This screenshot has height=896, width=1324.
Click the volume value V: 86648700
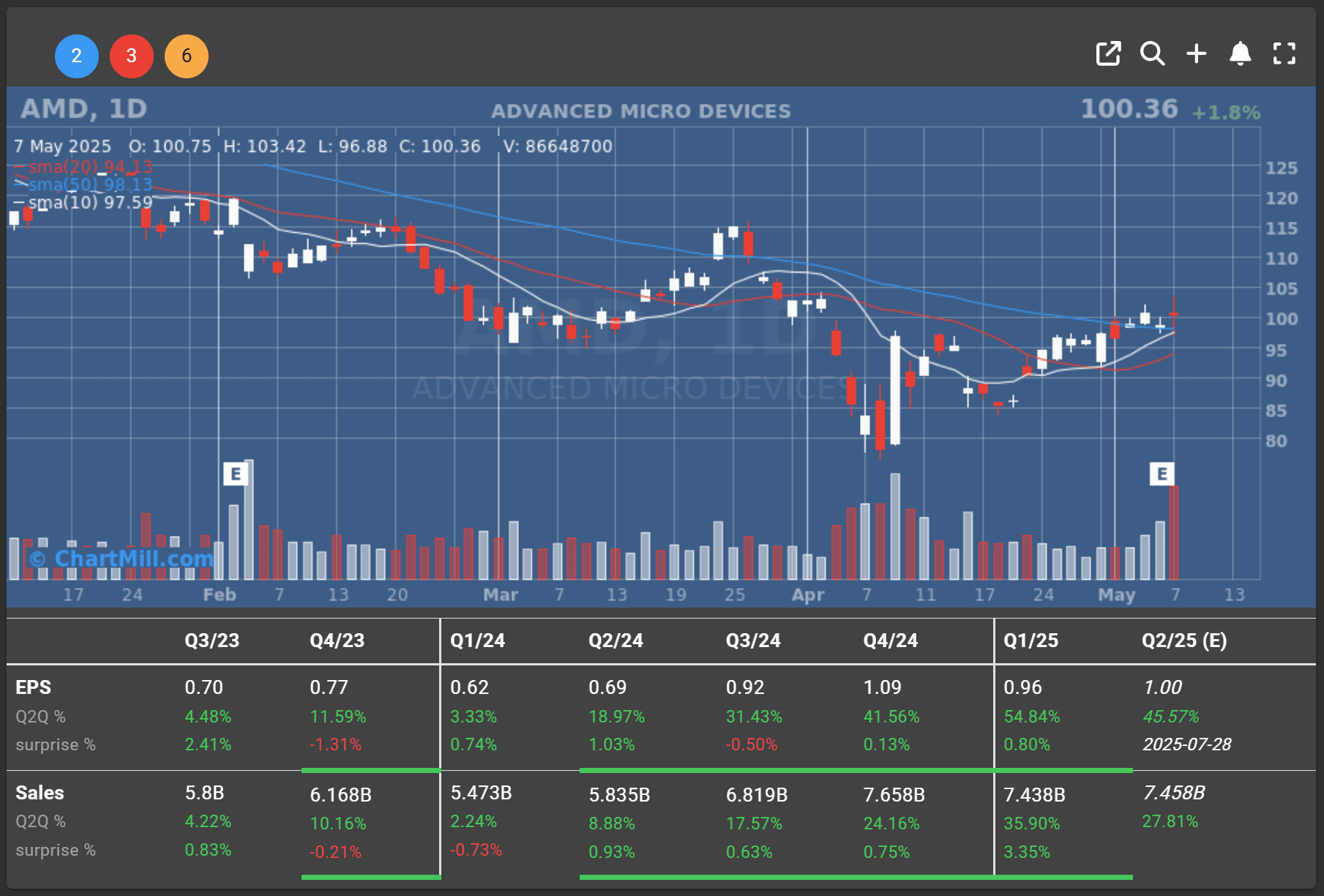[558, 146]
